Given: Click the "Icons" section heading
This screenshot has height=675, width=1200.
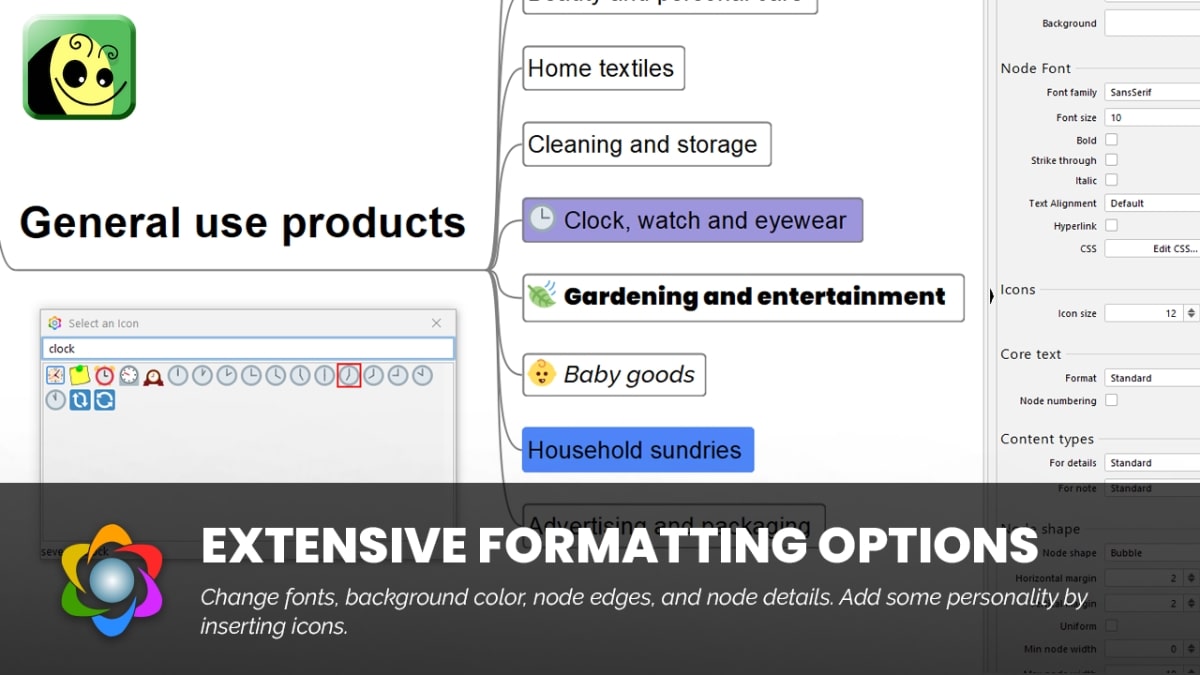Looking at the screenshot, I should (x=1018, y=289).
